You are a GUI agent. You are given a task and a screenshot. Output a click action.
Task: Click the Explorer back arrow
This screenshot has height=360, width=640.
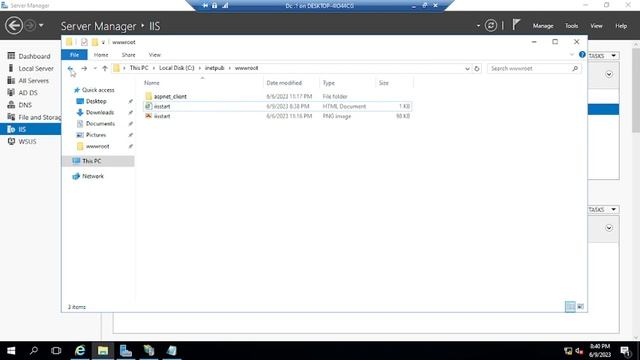click(70, 69)
